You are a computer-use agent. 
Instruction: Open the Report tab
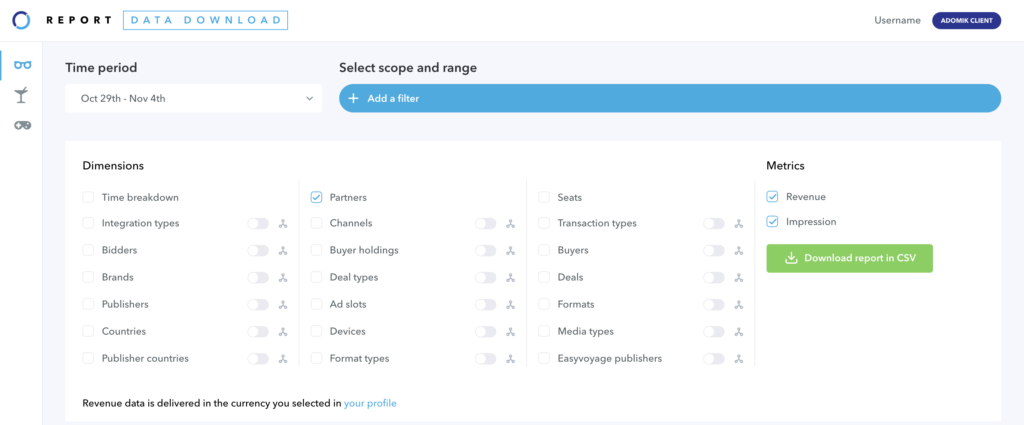[78, 20]
